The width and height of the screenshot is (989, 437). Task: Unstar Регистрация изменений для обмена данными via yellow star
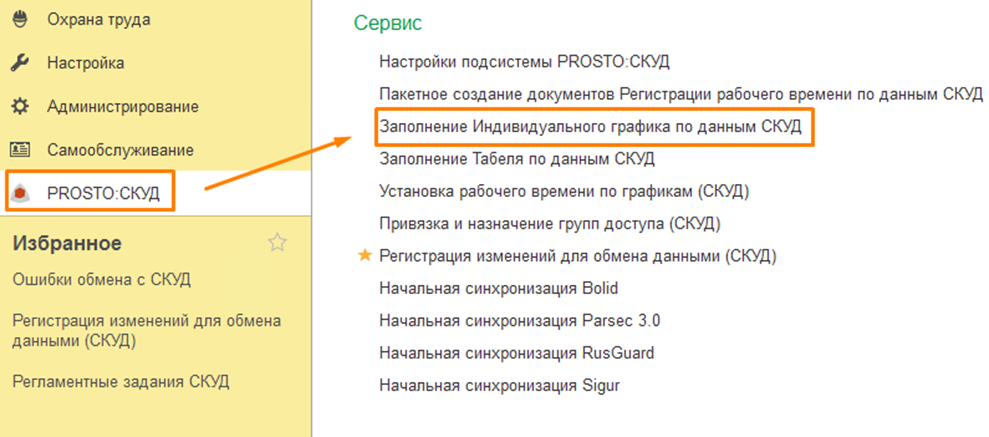(365, 256)
